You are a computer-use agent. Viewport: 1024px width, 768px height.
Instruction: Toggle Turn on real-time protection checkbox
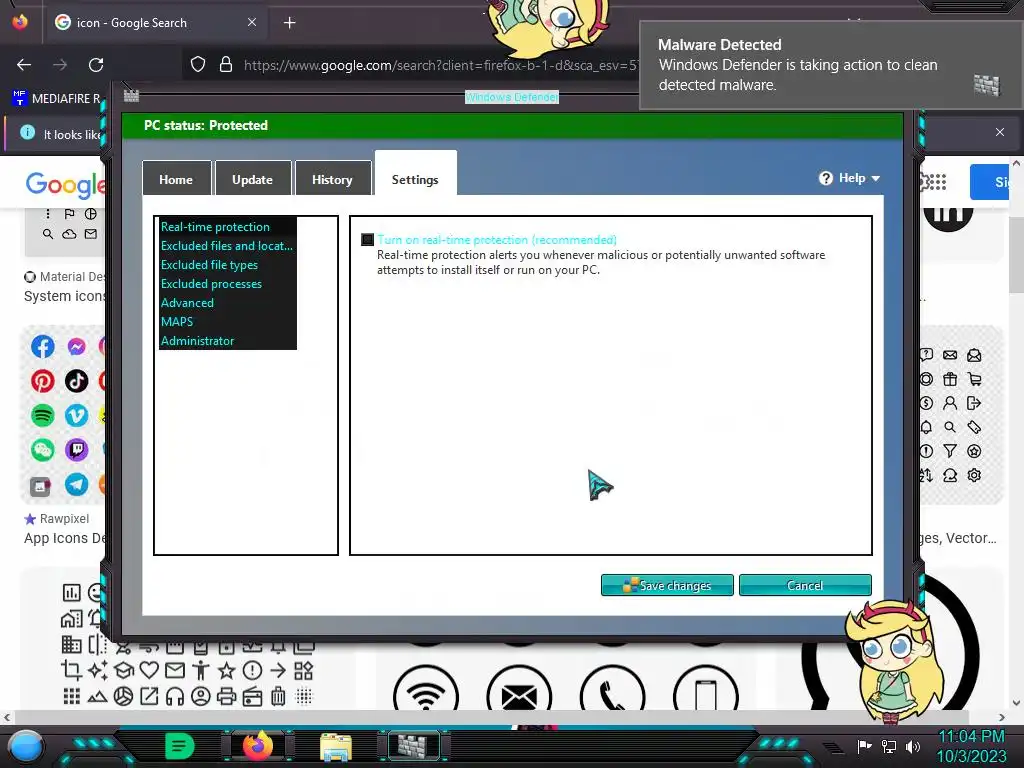click(368, 240)
